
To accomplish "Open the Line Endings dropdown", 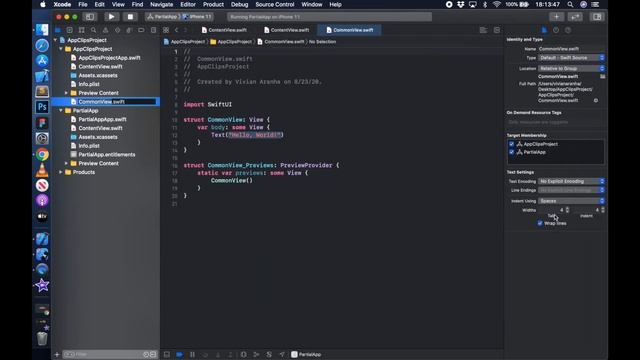I will (571, 190).
